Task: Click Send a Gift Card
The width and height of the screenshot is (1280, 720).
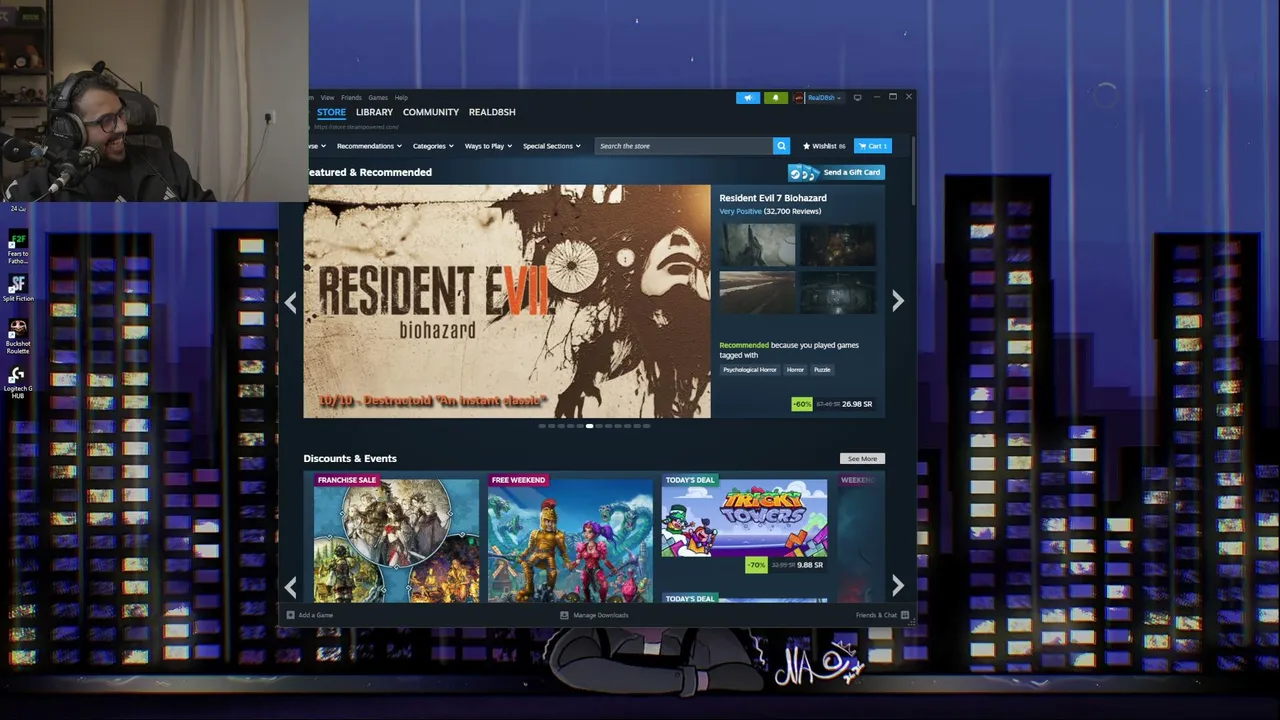Action: coord(837,172)
